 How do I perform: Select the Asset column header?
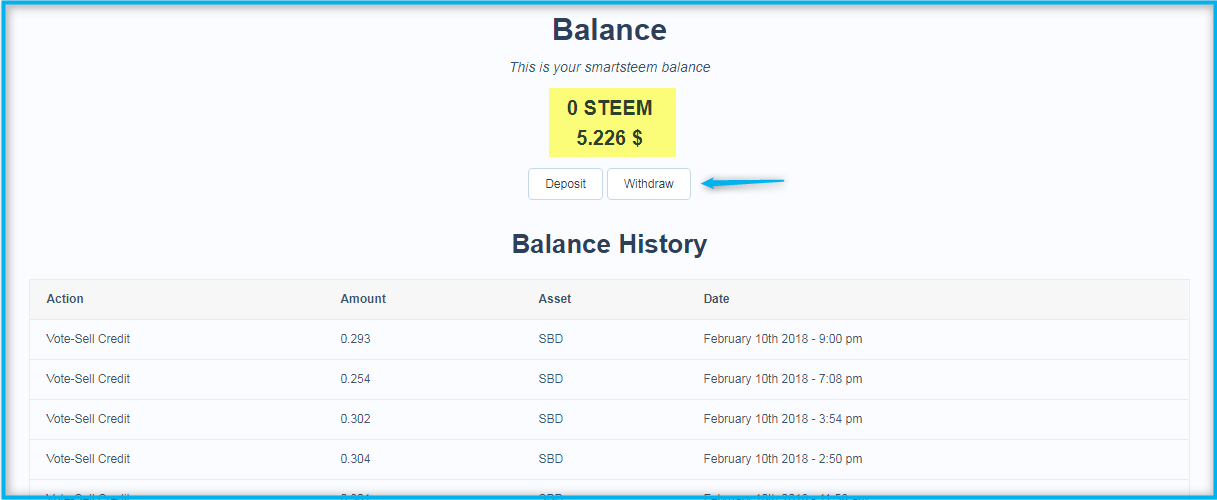pos(555,299)
